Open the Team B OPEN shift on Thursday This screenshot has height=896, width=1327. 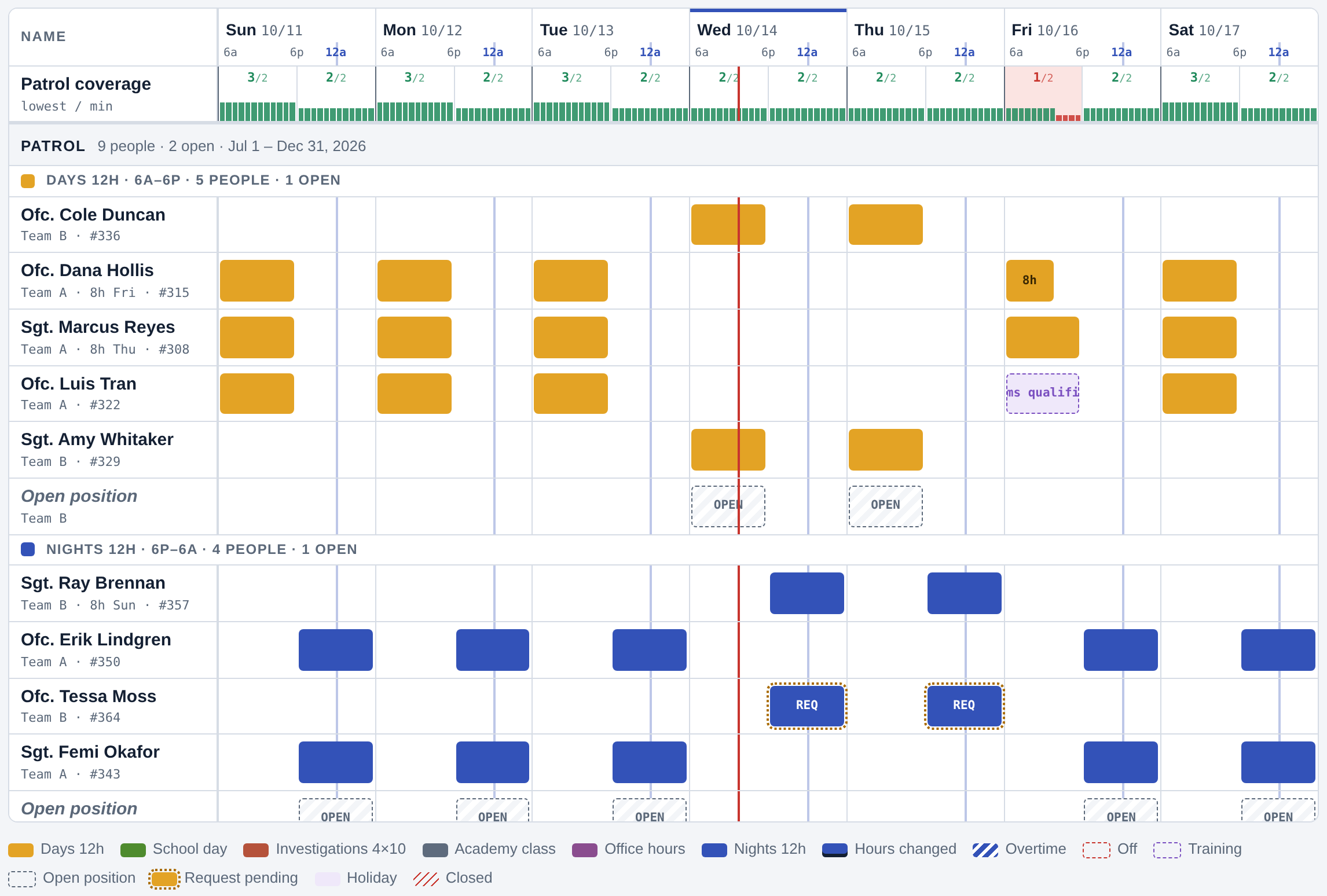coord(886,506)
